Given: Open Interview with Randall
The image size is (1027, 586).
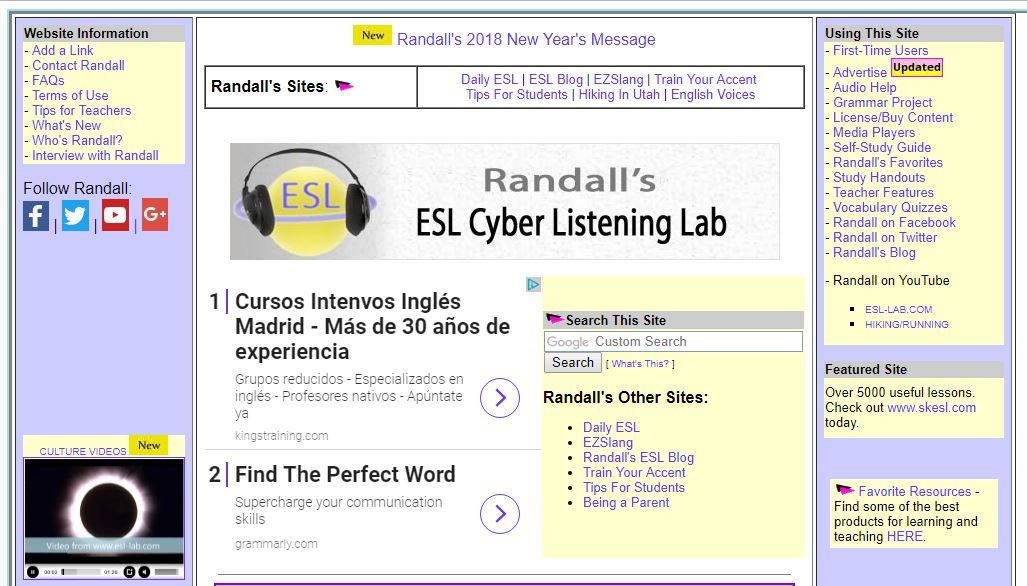Looking at the screenshot, I should pos(95,156).
